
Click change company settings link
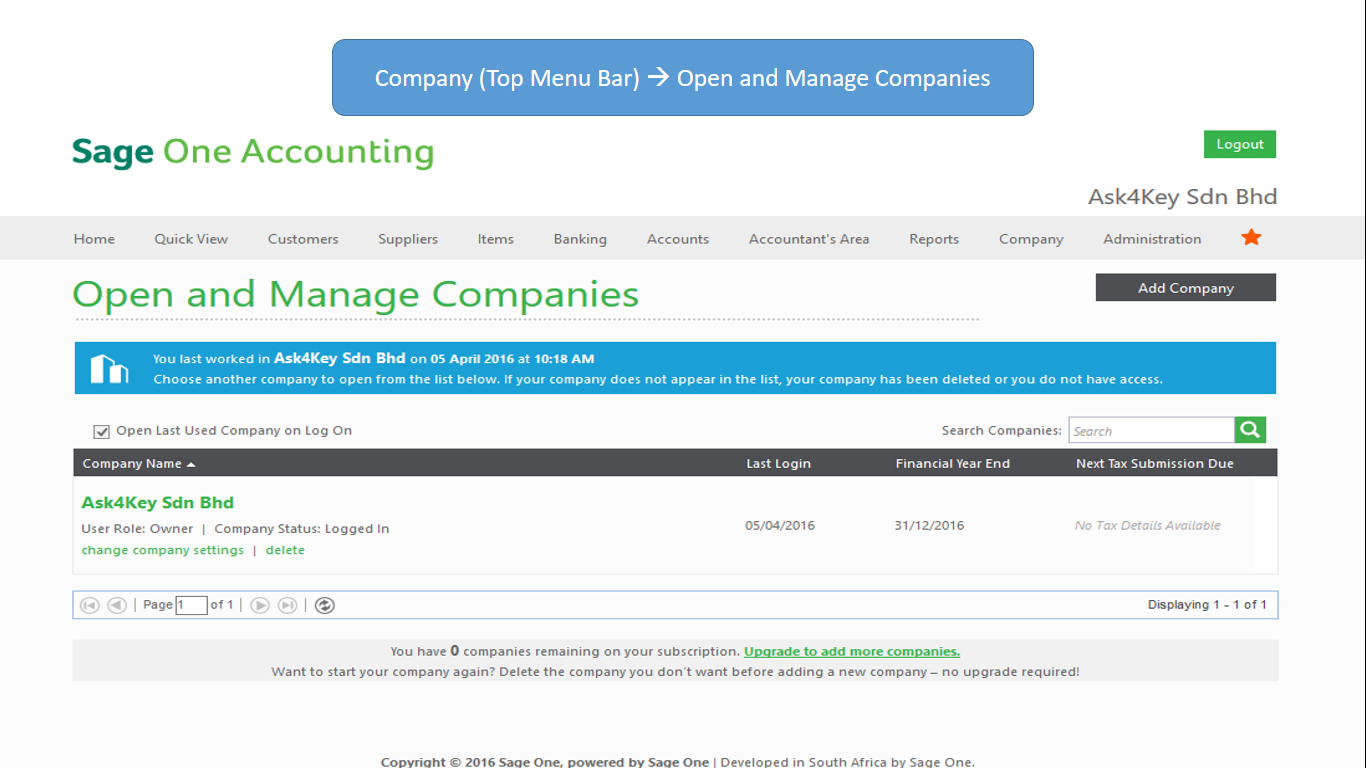[x=163, y=550]
